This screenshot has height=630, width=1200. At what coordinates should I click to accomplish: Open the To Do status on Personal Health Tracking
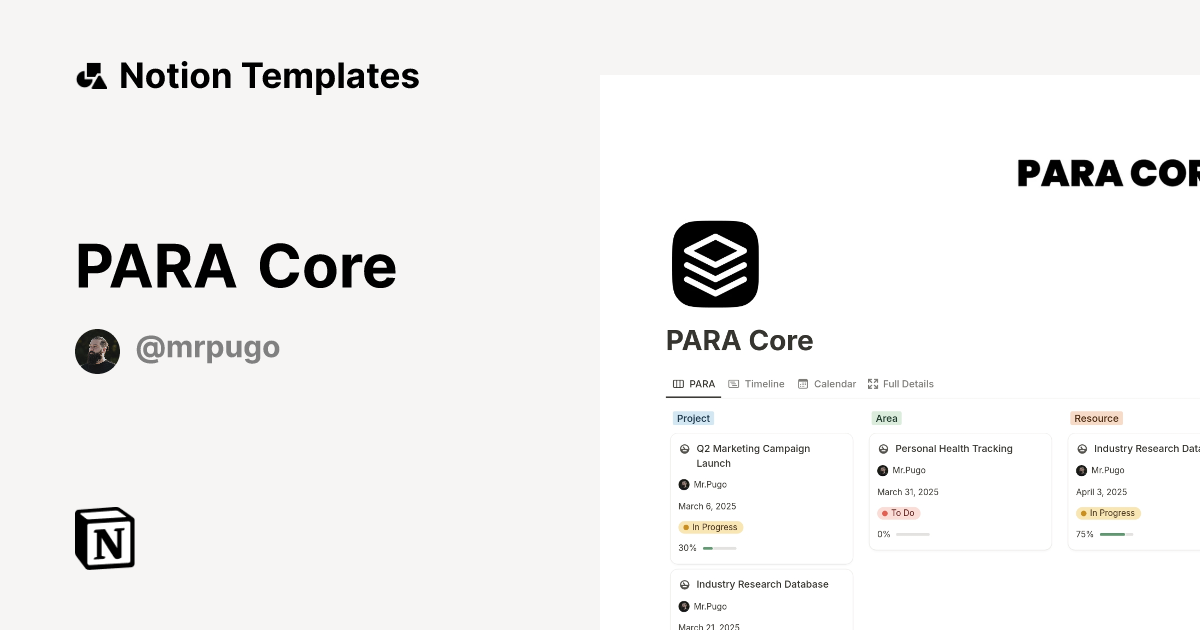coord(898,513)
